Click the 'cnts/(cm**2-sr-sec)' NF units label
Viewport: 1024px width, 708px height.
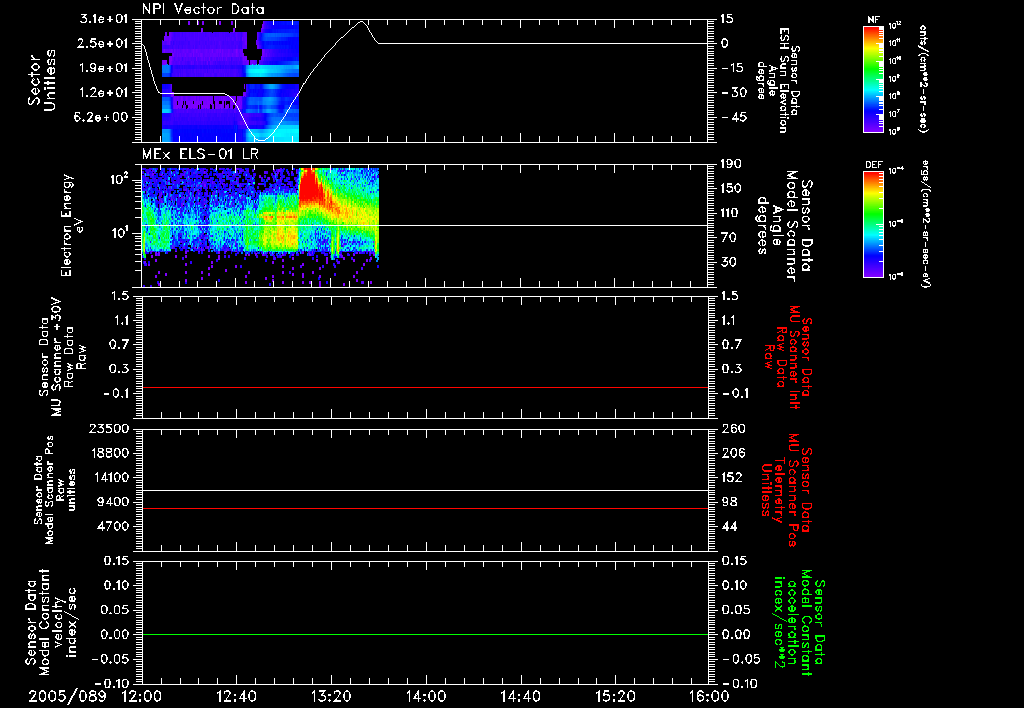tap(923, 79)
